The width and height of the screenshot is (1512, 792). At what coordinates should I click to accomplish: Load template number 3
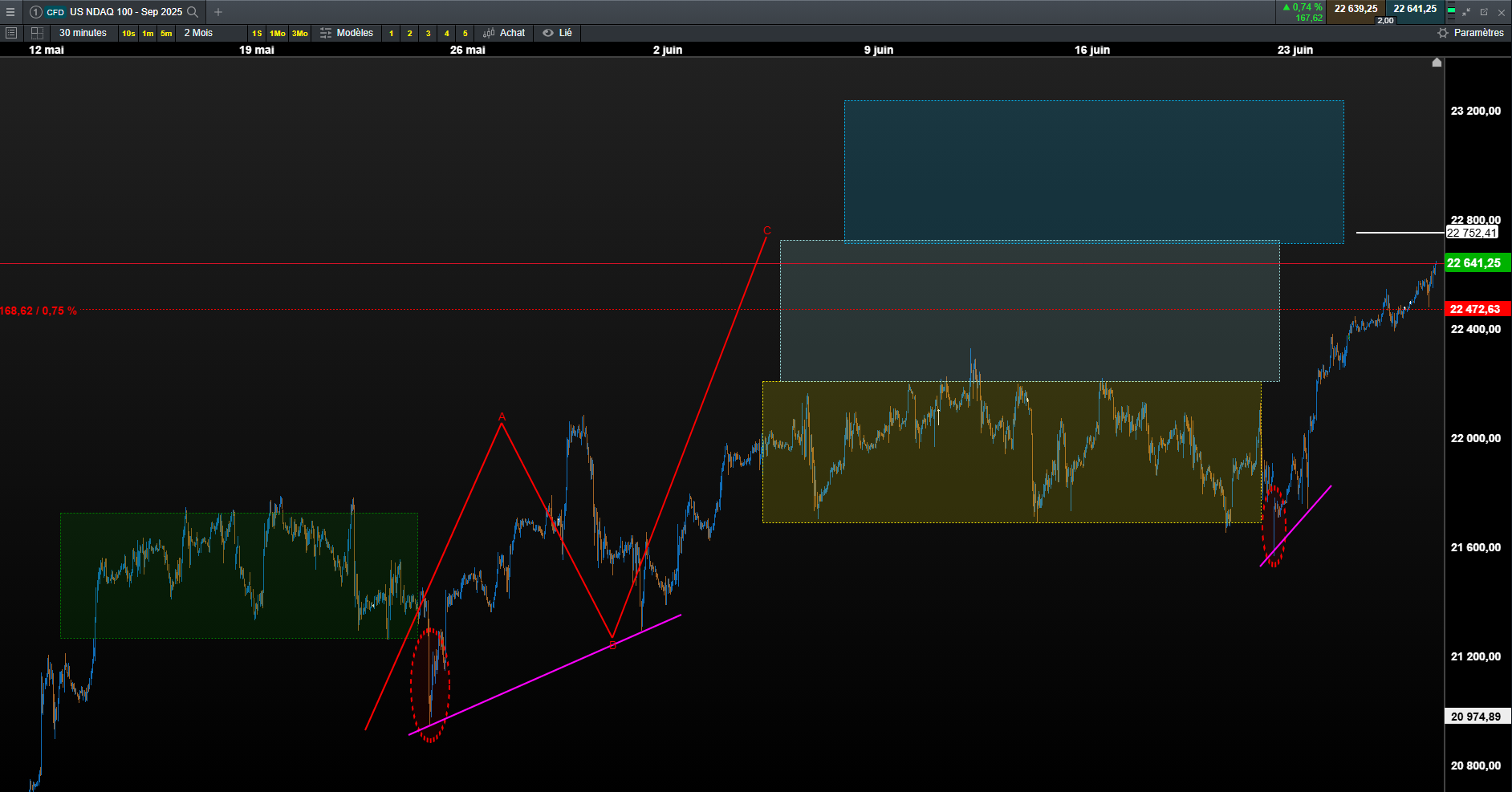[x=429, y=33]
